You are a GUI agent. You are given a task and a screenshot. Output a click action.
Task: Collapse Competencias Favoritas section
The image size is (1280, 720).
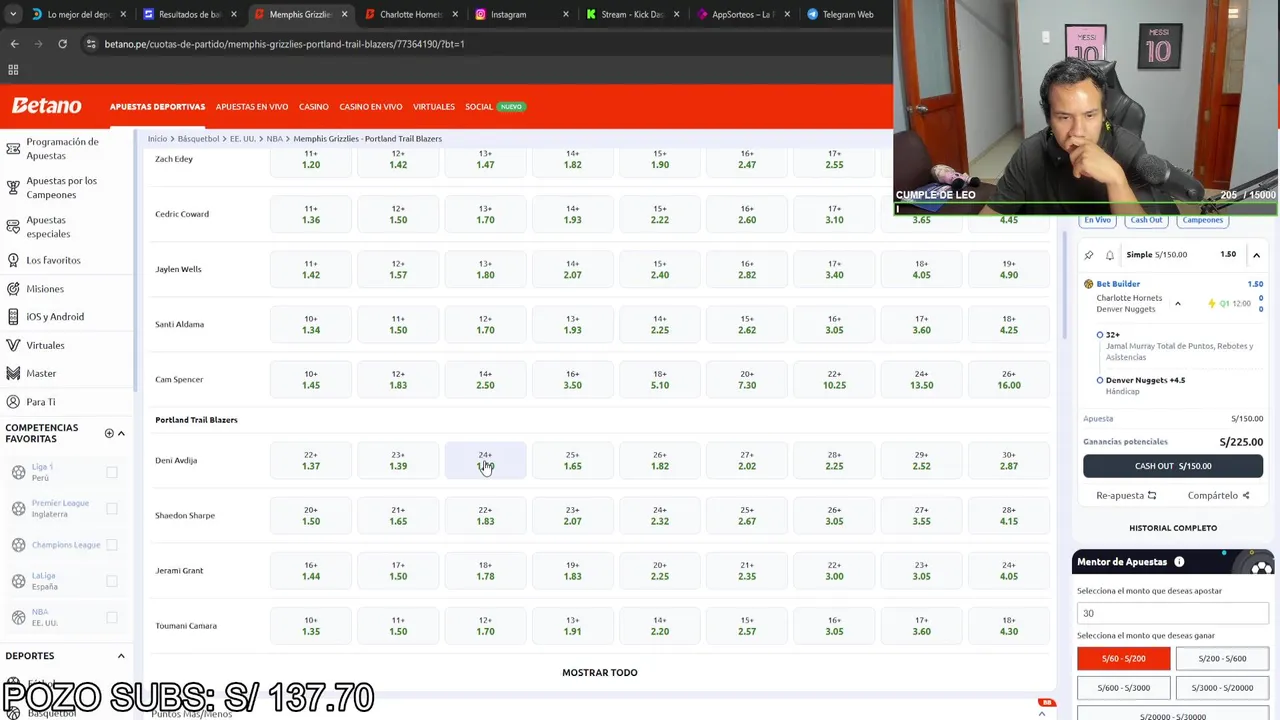coord(121,433)
